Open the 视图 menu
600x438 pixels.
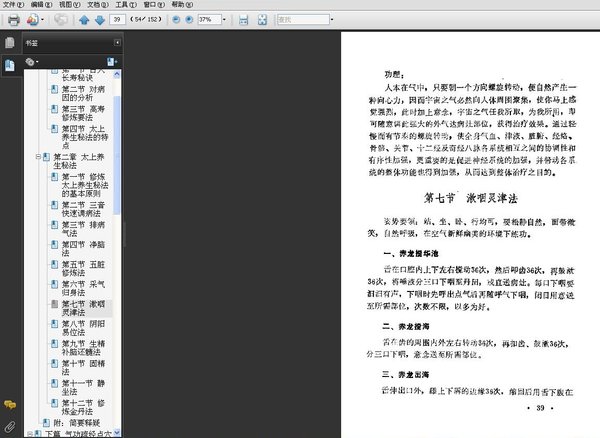pos(70,5)
